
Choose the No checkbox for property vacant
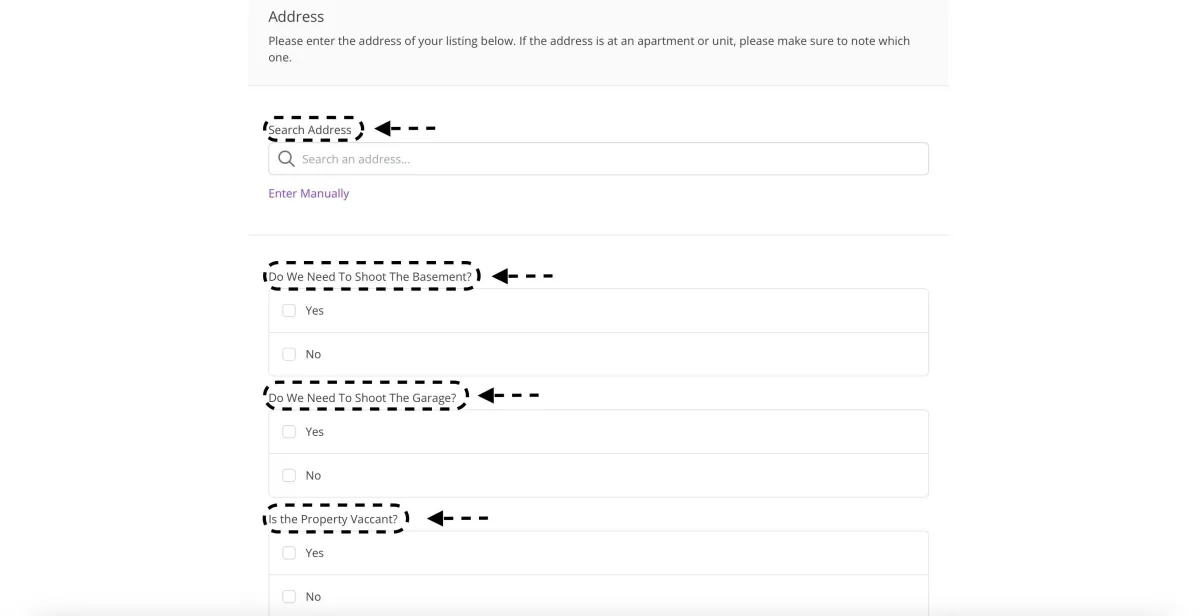click(x=289, y=596)
